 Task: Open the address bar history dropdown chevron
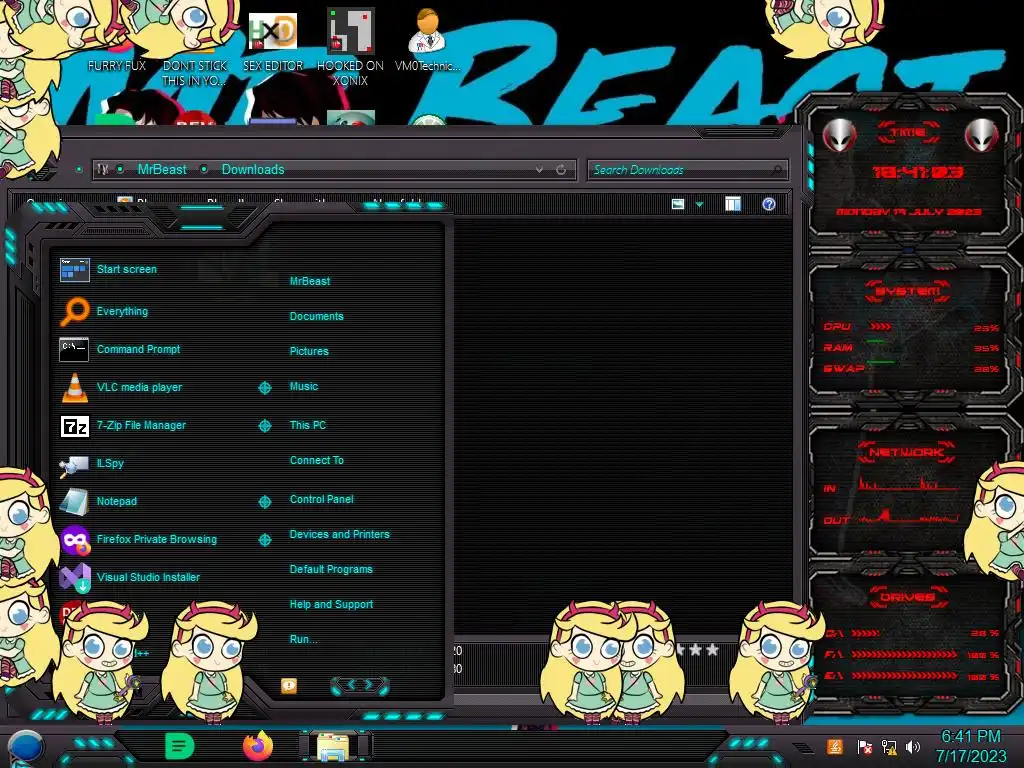click(539, 170)
